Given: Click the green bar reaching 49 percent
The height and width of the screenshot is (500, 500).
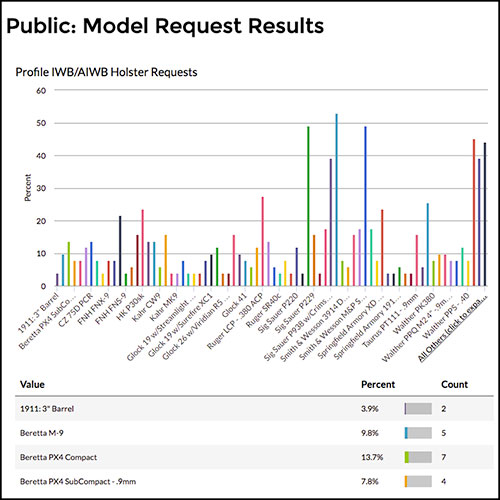Looking at the screenshot, I should click(x=308, y=206).
